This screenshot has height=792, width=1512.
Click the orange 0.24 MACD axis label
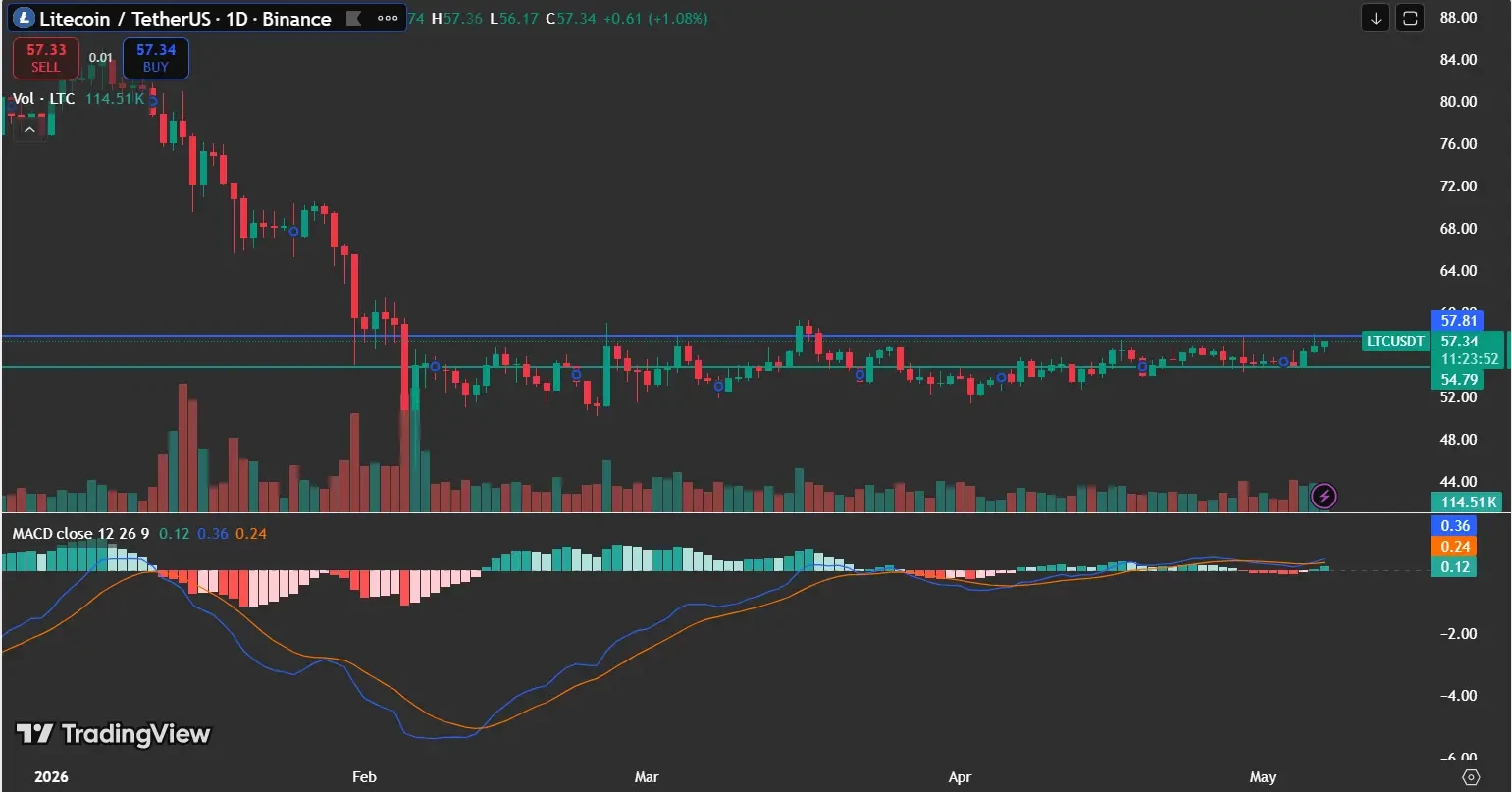(1454, 547)
